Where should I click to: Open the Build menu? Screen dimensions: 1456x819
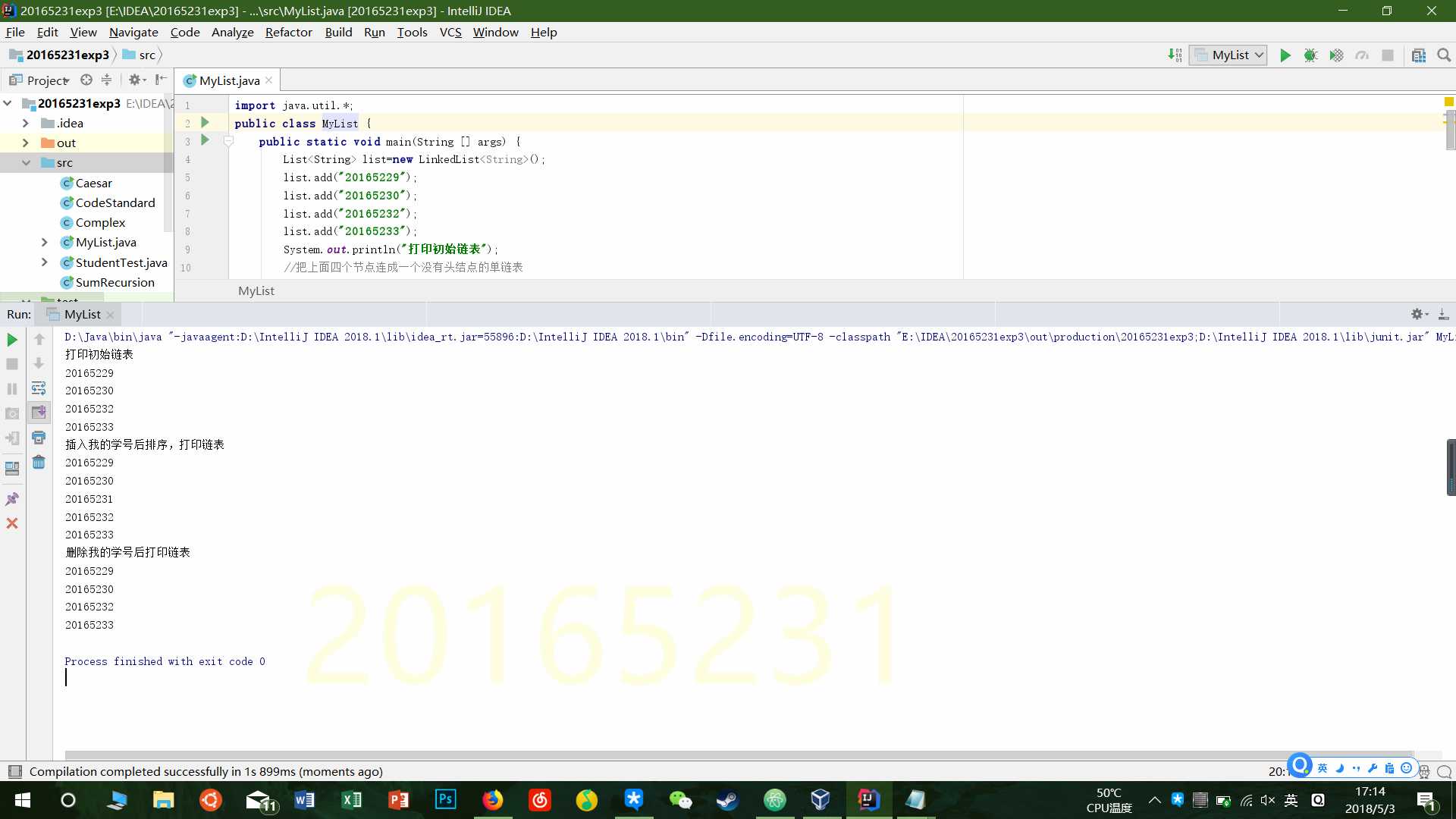pos(338,32)
